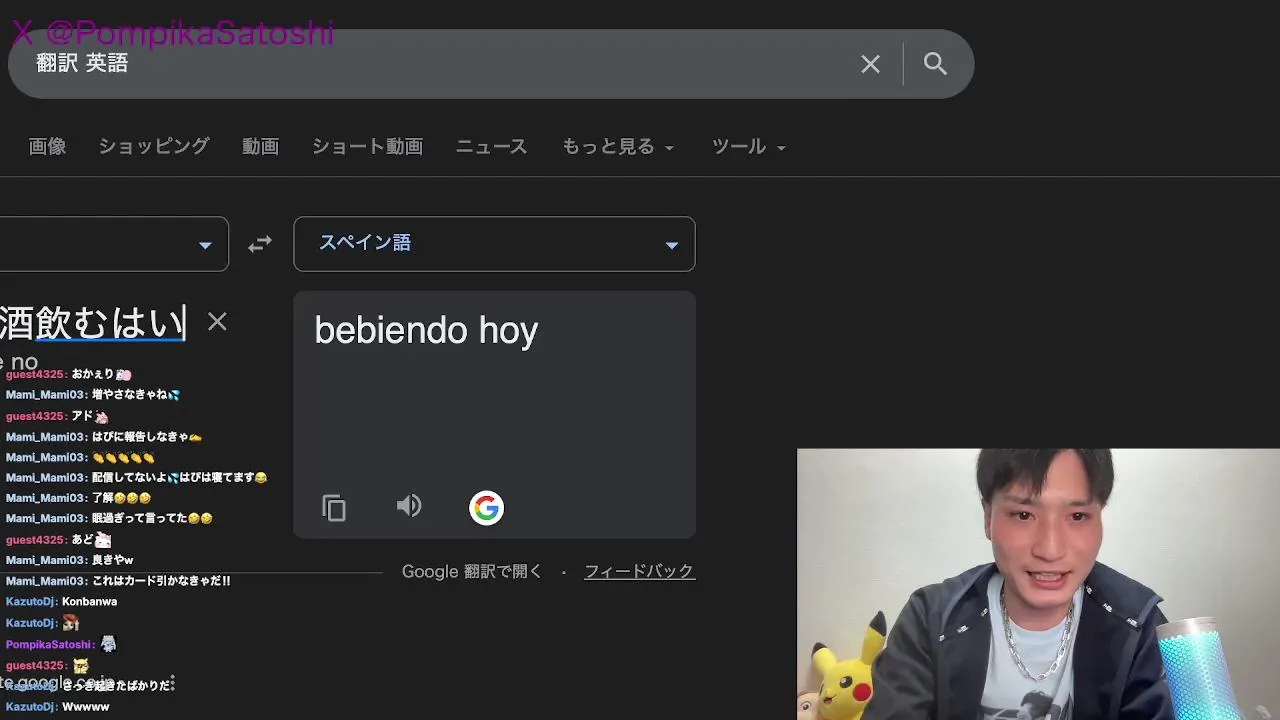Expand the ツール menu
Viewport: 1280px width, 720px height.
(748, 146)
